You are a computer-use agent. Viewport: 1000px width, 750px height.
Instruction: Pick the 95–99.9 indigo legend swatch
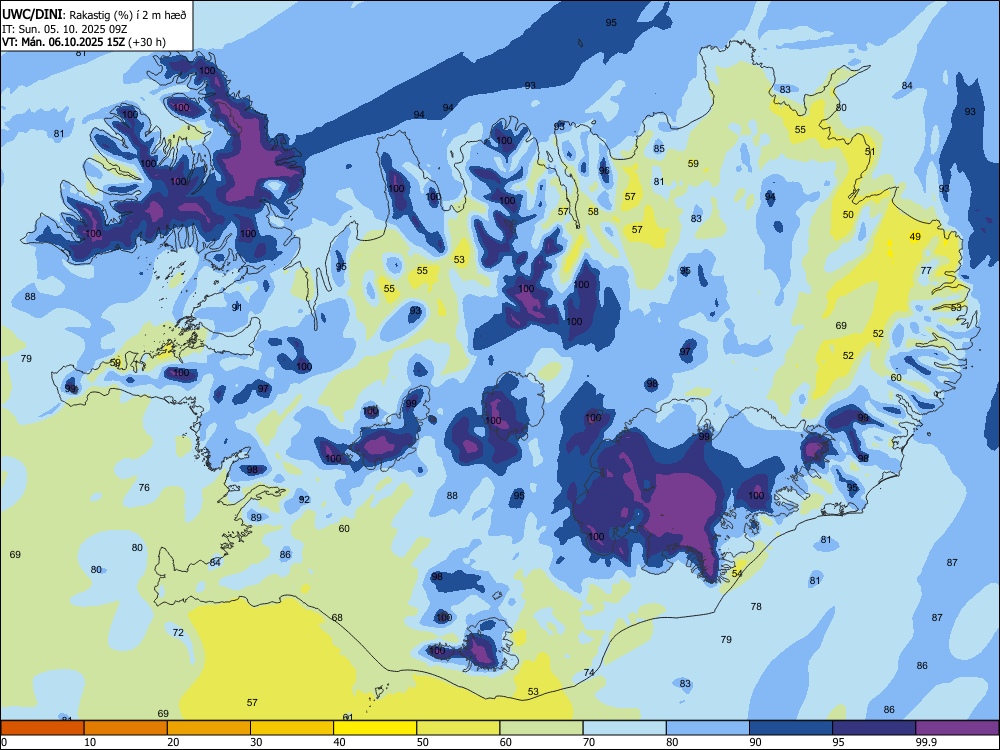[x=874, y=728]
